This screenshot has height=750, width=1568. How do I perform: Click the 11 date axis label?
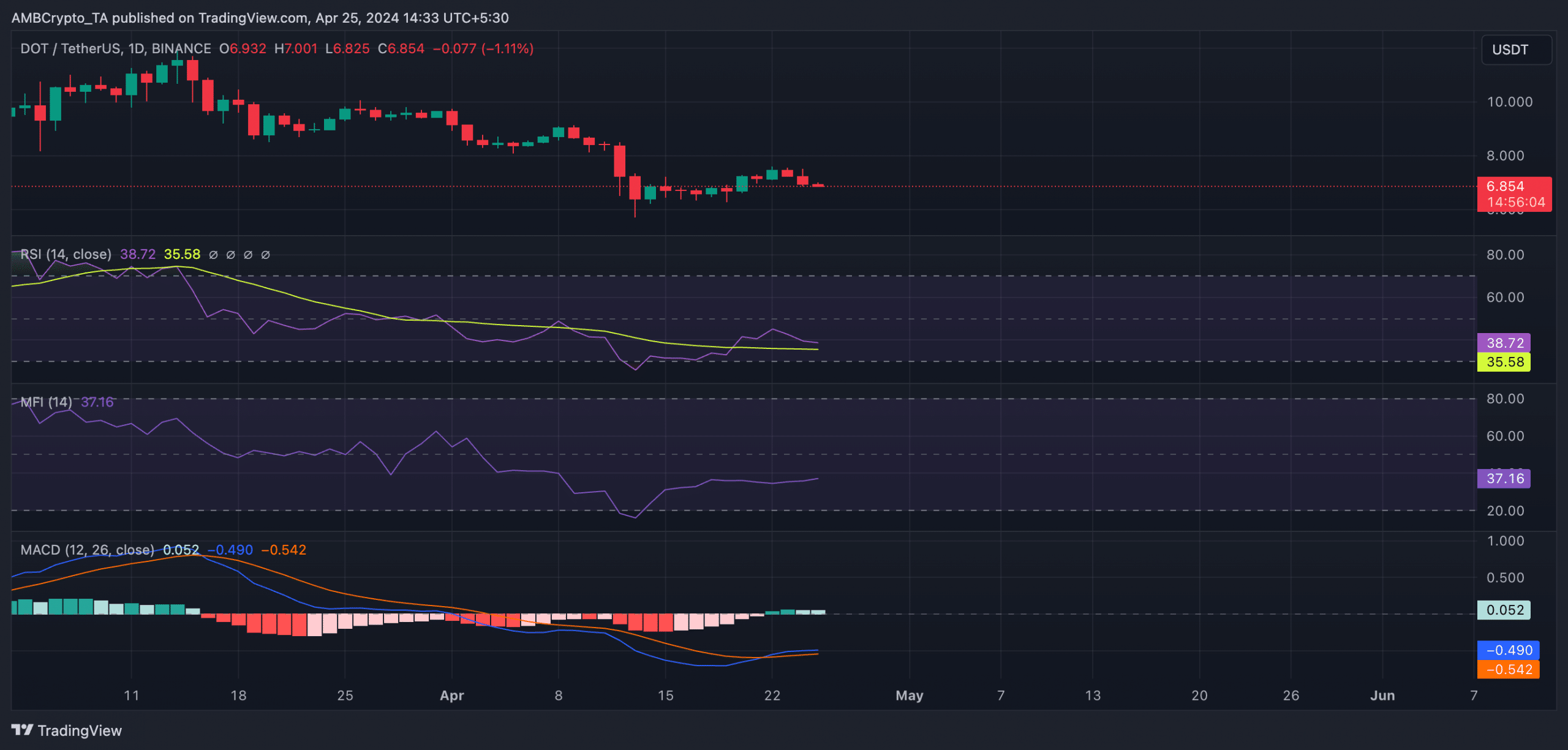click(131, 696)
